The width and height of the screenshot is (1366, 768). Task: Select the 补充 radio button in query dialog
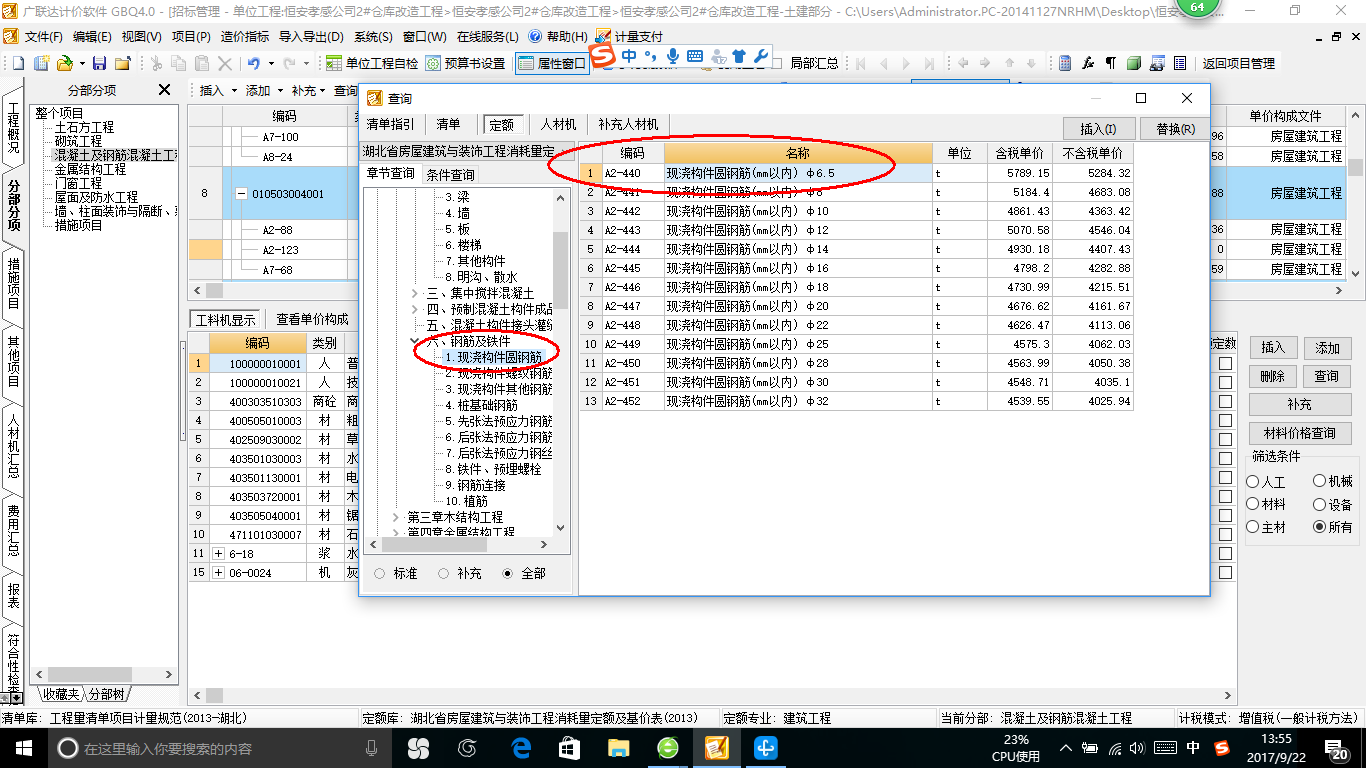(443, 574)
